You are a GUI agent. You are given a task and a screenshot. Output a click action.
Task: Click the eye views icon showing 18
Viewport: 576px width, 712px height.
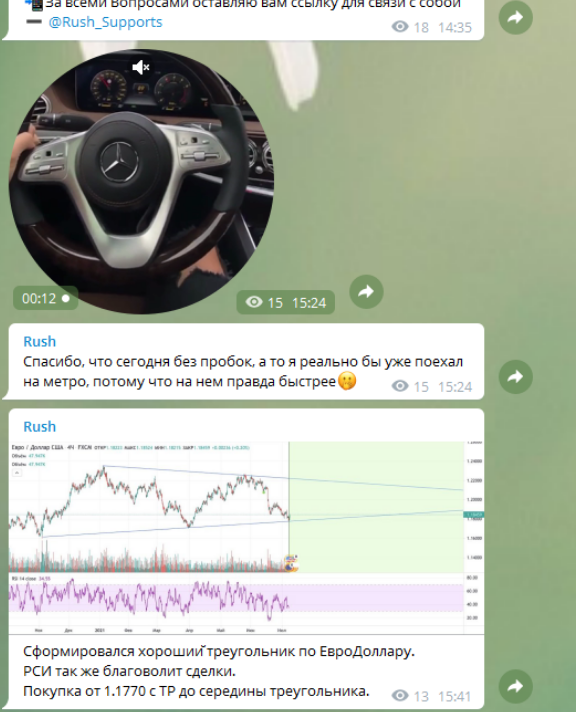point(400,27)
